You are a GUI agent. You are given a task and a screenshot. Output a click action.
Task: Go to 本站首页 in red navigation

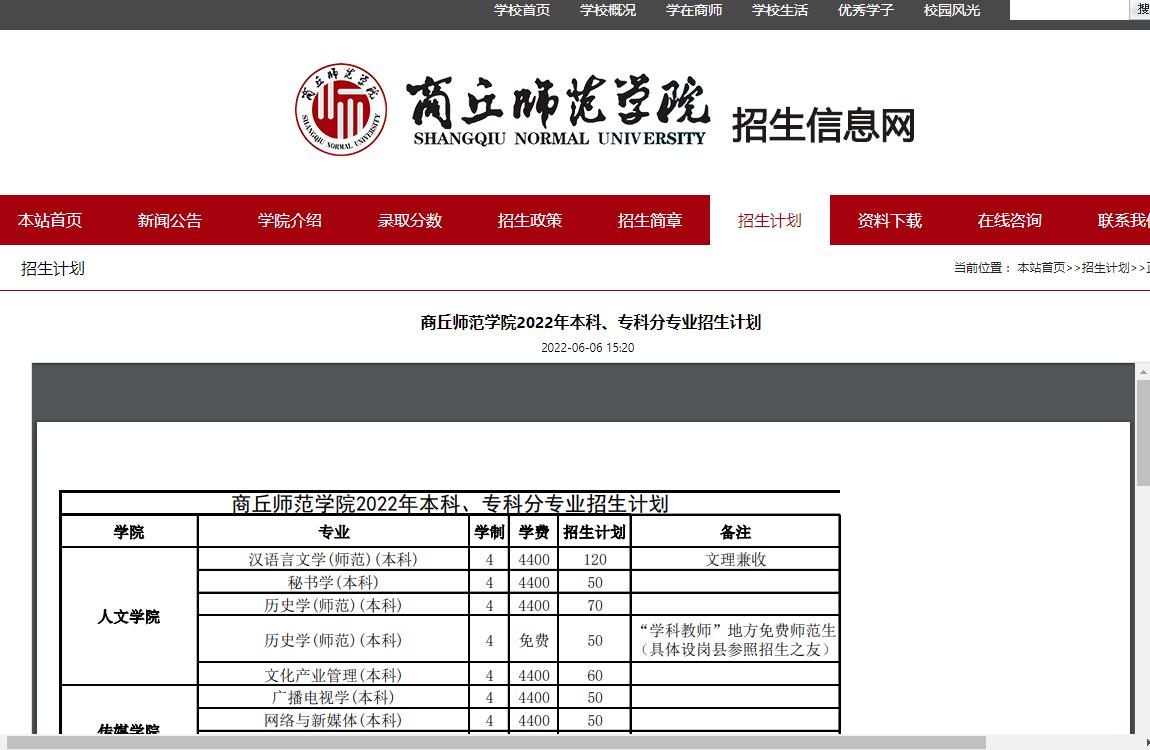pos(50,220)
